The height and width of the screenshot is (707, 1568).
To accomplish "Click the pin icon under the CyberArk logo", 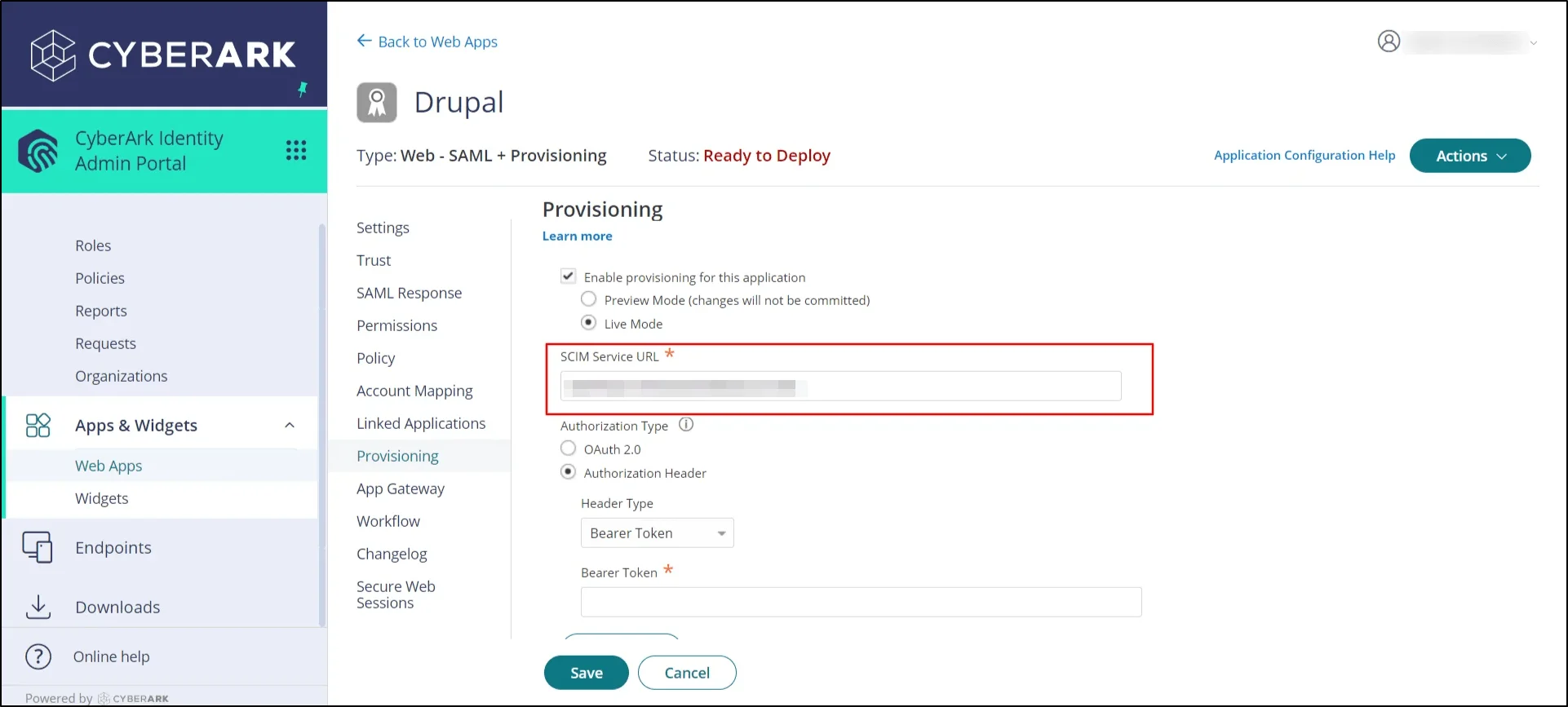I will (x=303, y=89).
